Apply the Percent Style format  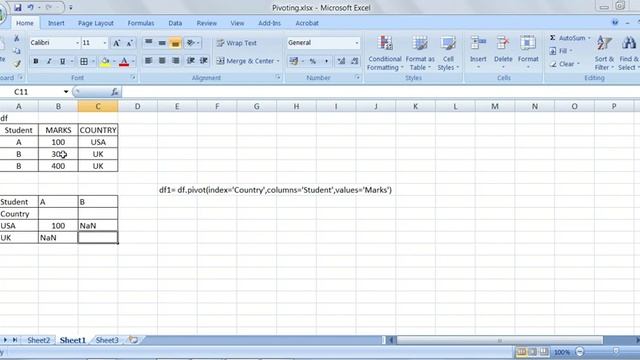[313, 61]
